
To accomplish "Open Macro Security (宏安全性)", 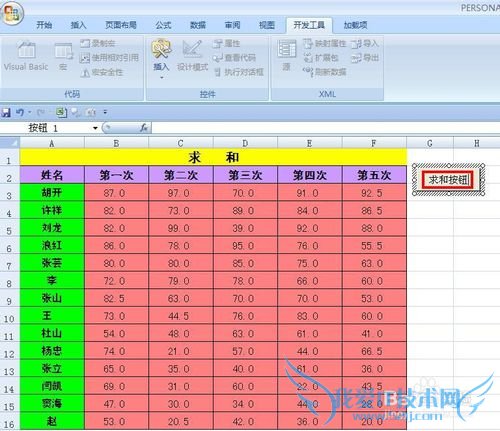I will (x=102, y=72).
